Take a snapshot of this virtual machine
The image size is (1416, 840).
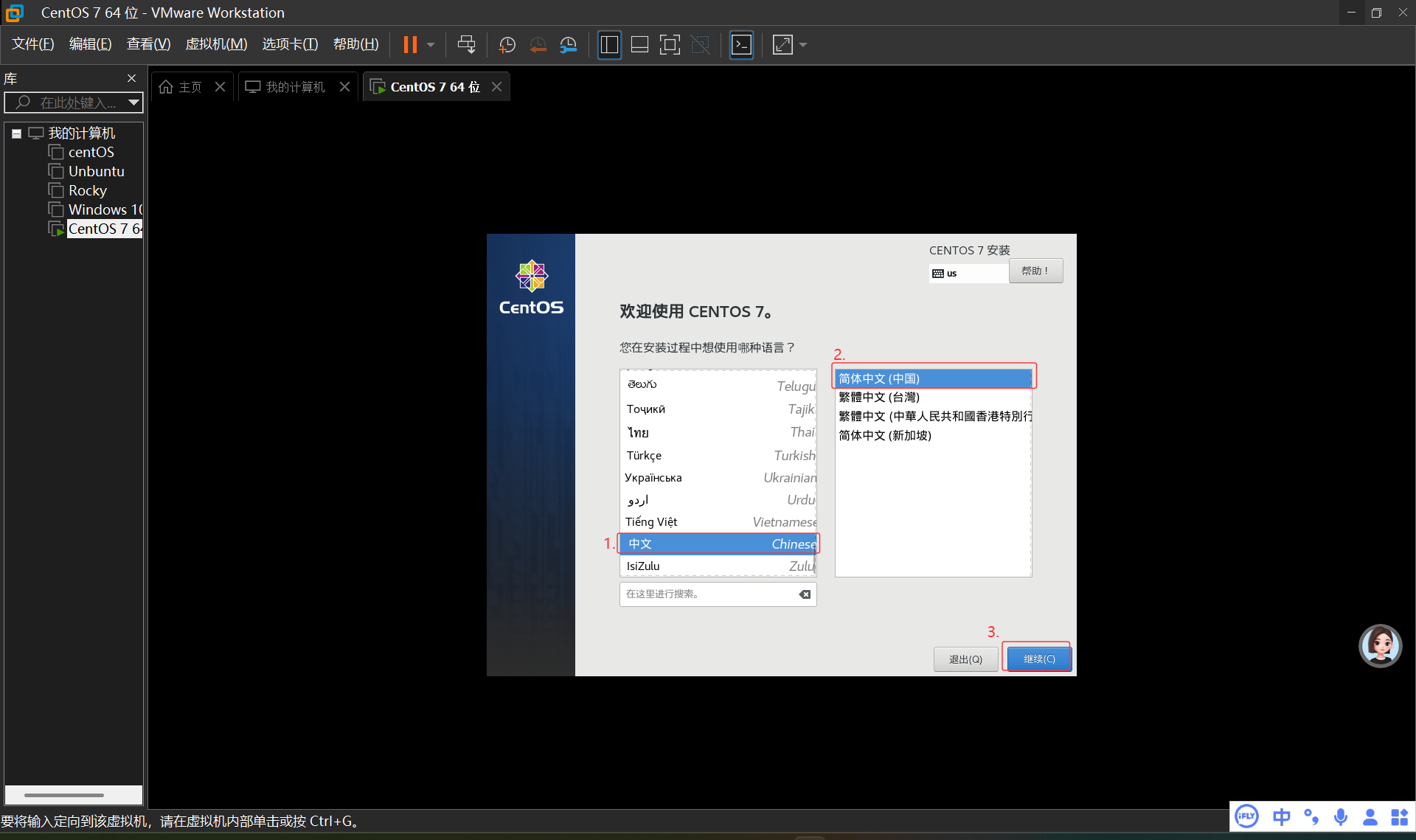(507, 45)
